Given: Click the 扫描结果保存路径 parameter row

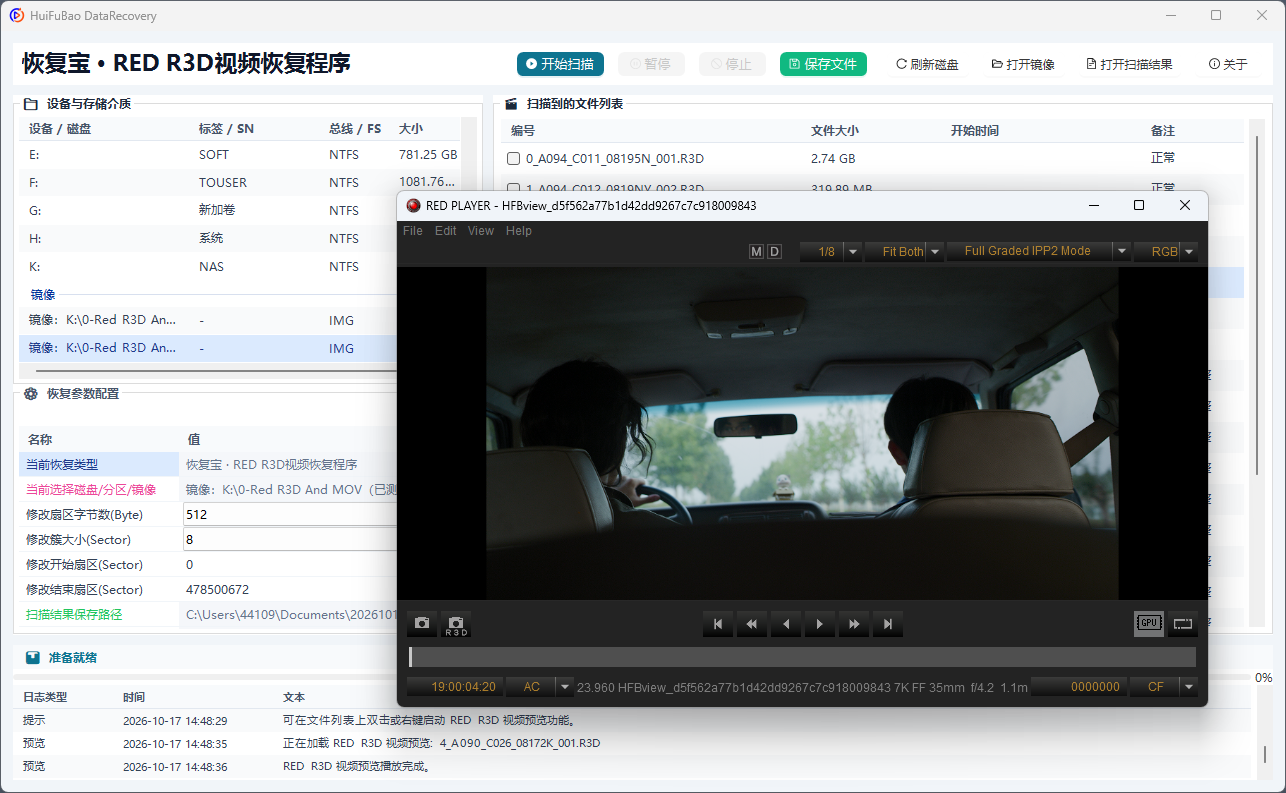Looking at the screenshot, I should 208,615.
